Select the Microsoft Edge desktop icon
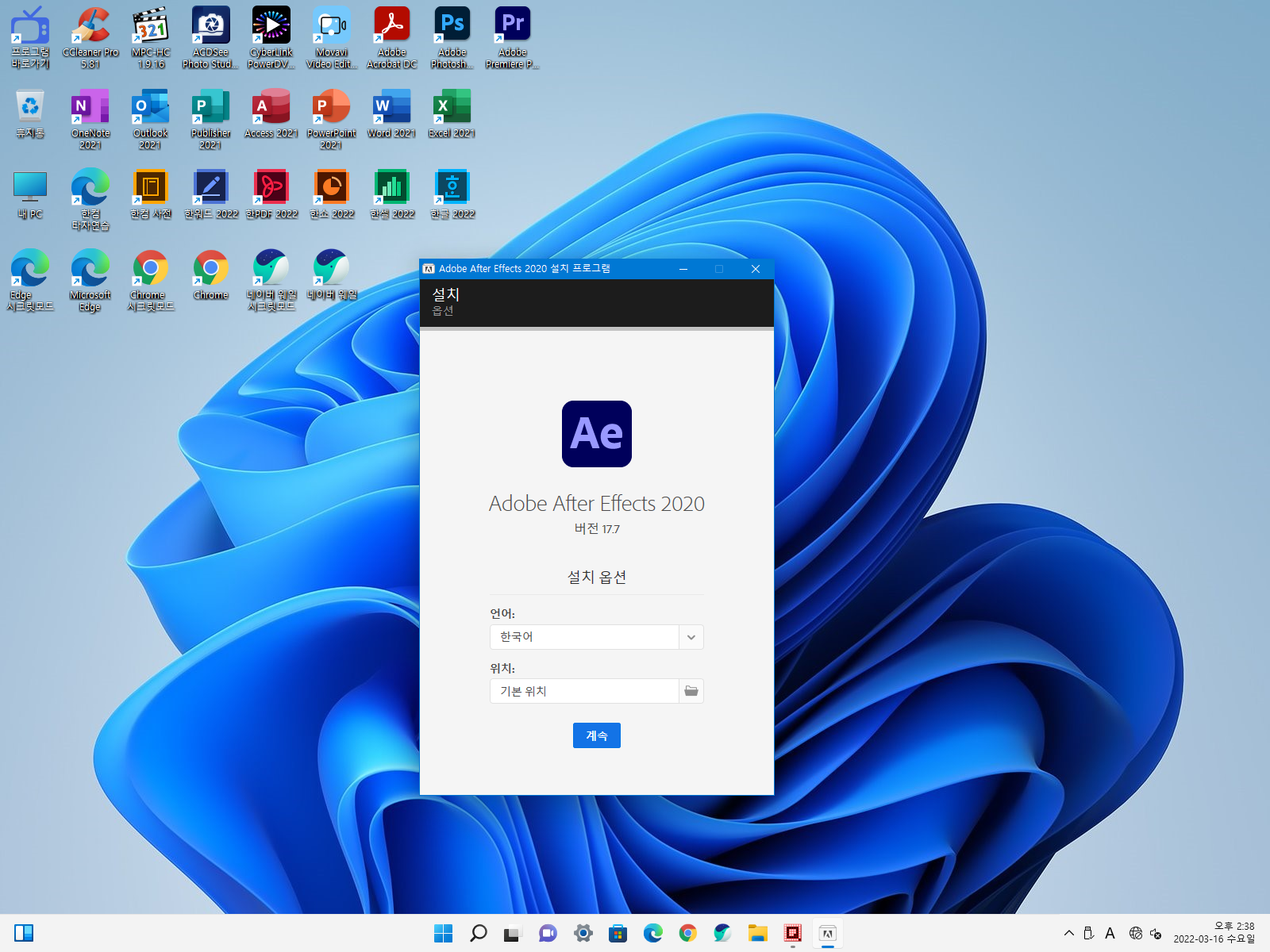Viewport: 1270px width, 952px height. click(x=90, y=281)
